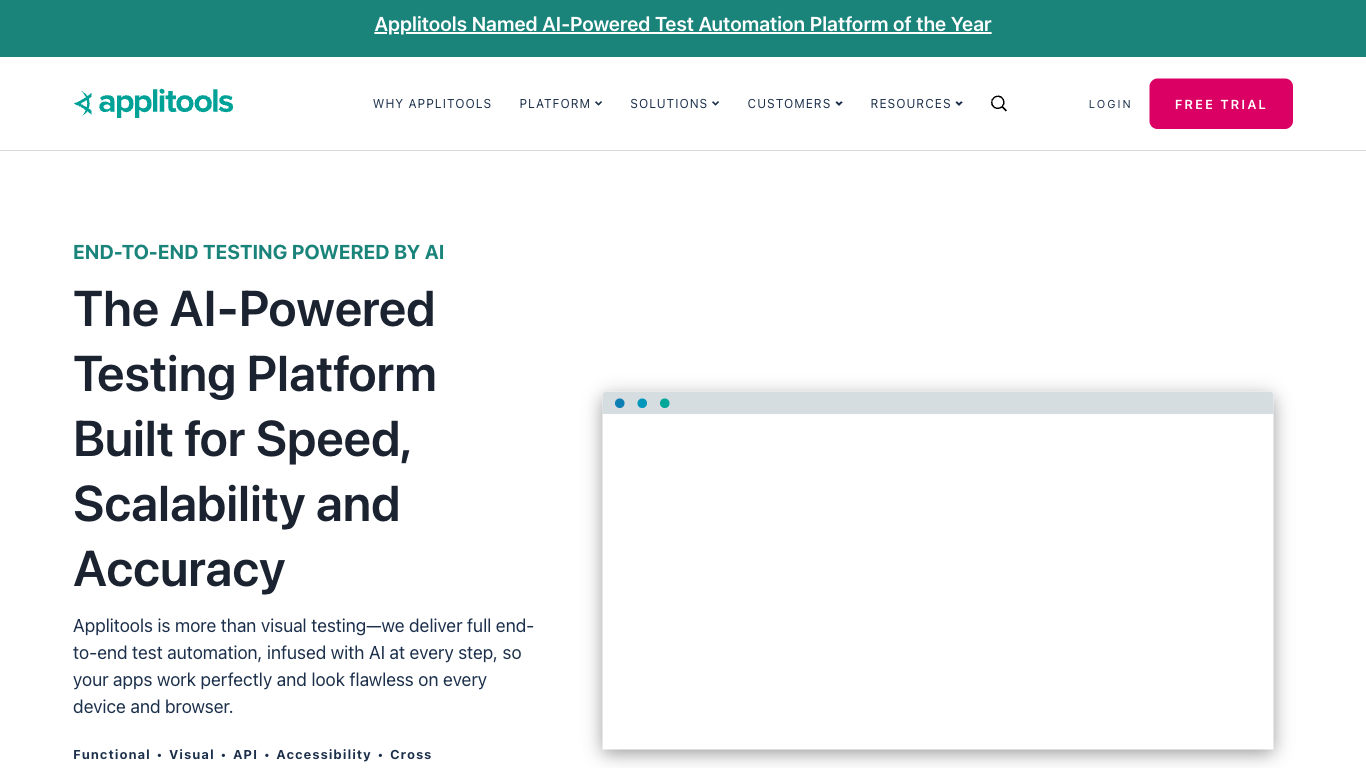Screen dimensions: 1366x768
Task: Click the Applitools logo
Action: pos(153,103)
